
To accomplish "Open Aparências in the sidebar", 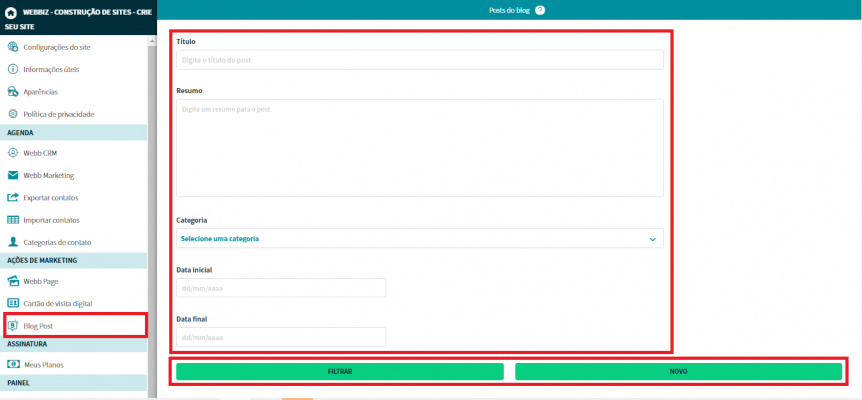I will pos(41,92).
